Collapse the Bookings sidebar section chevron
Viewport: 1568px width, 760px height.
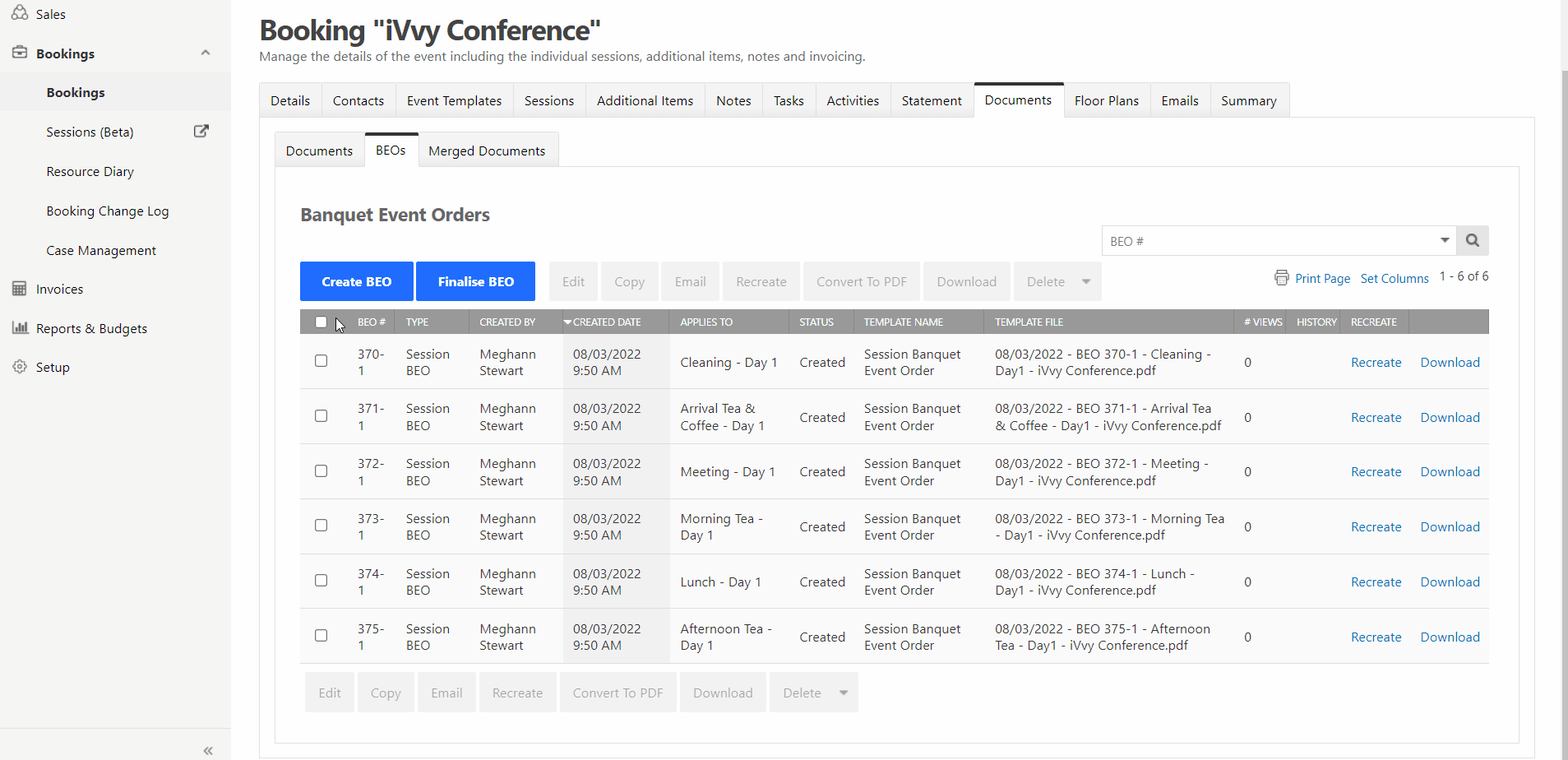pyautogui.click(x=206, y=53)
